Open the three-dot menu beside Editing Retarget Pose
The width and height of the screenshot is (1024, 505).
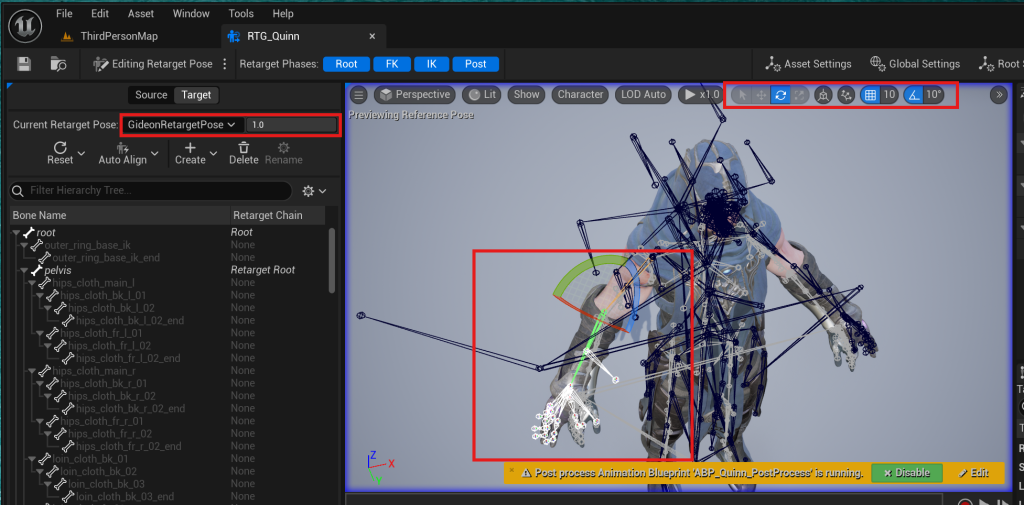tap(225, 64)
